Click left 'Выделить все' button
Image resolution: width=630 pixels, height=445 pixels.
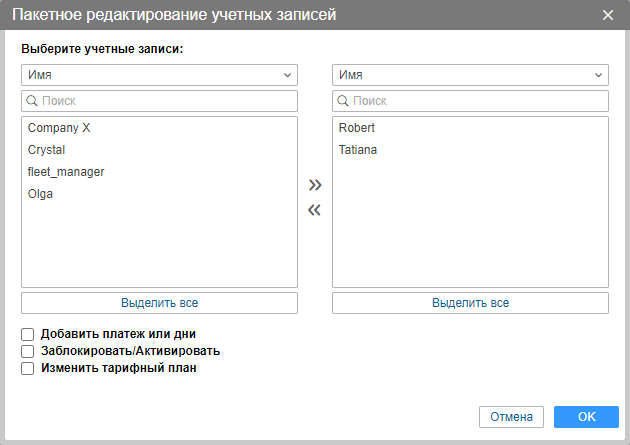pos(160,303)
